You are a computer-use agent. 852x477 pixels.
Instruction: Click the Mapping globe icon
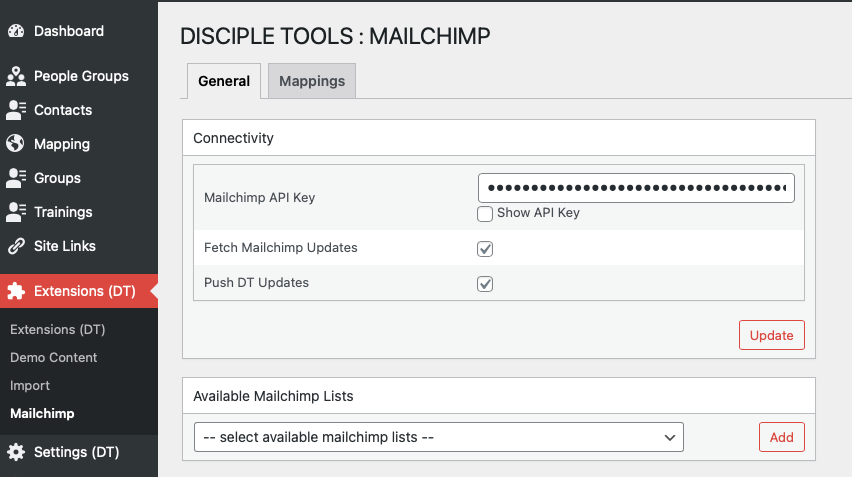click(x=15, y=143)
